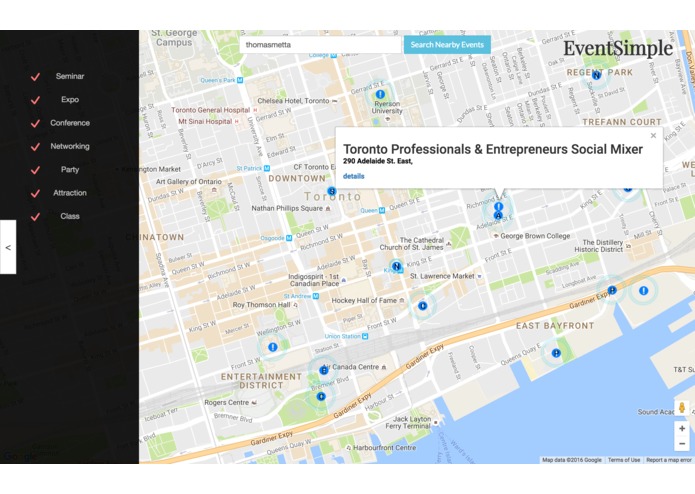This screenshot has height=494, width=695.
Task: Select the marker near the Distillery waterfront
Action: 644,291
